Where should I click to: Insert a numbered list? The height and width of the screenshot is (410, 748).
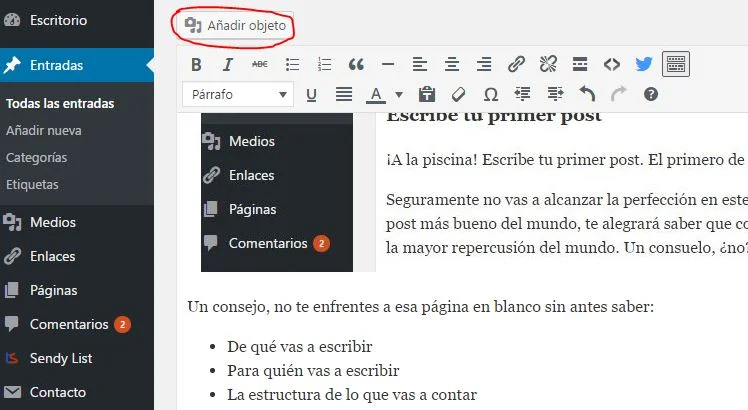(x=324, y=64)
